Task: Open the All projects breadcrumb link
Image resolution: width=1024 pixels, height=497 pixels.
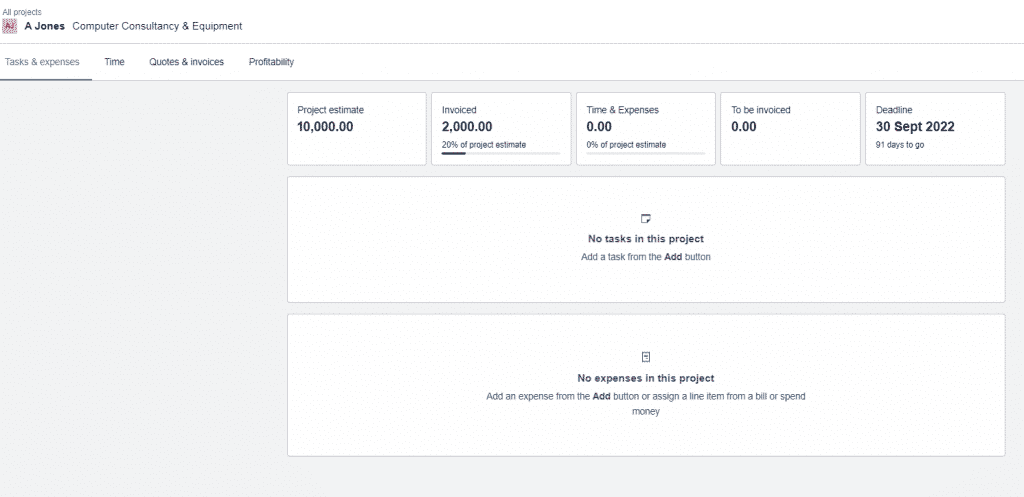Action: point(22,12)
